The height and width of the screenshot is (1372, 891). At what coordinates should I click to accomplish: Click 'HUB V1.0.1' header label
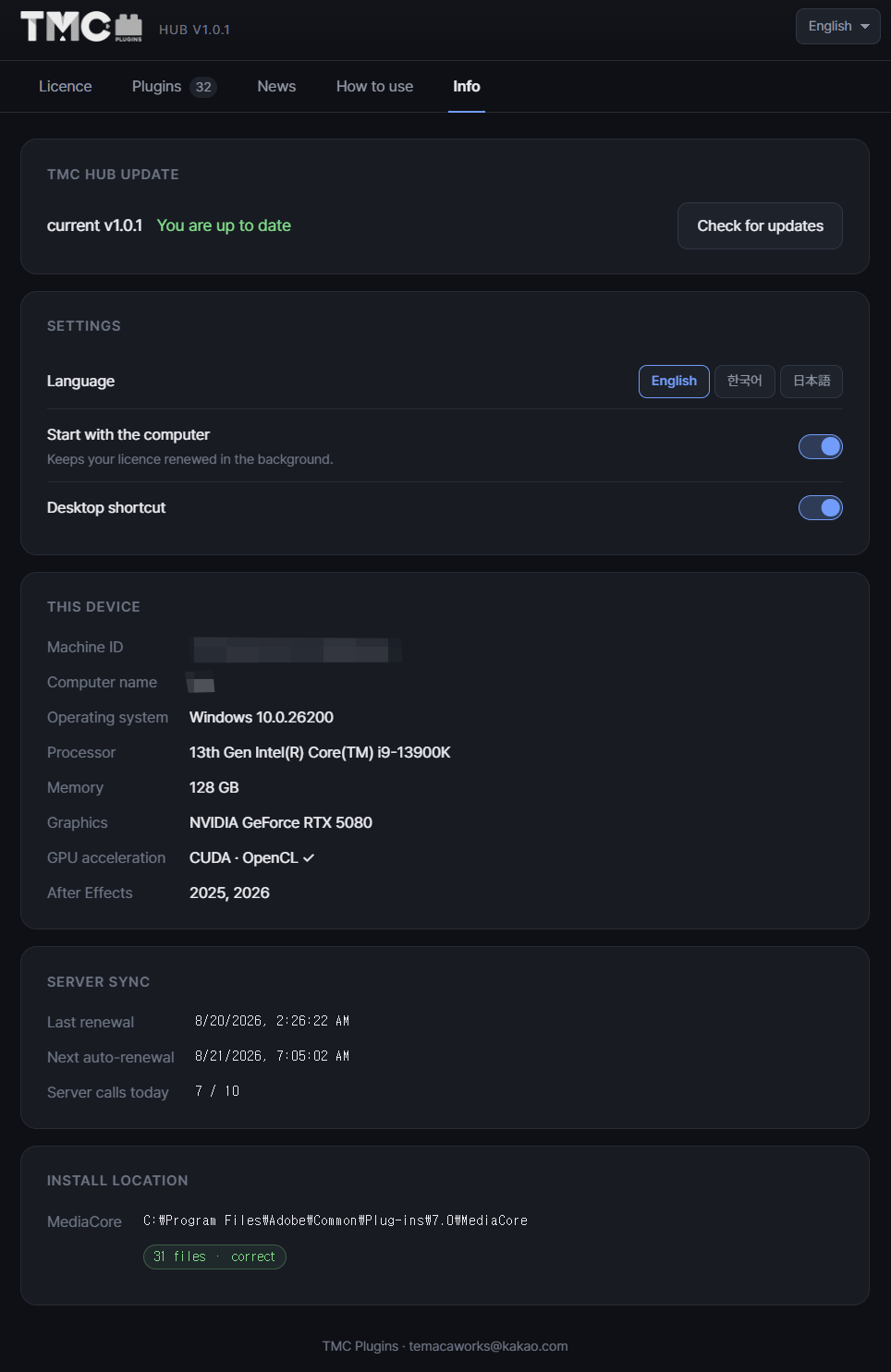(194, 30)
